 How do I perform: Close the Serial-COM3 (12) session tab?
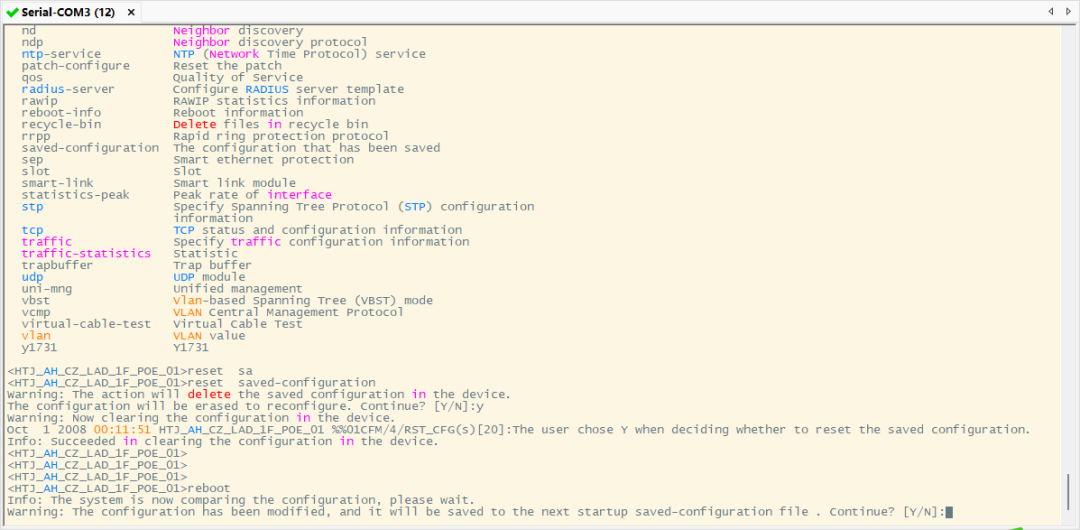tap(131, 12)
